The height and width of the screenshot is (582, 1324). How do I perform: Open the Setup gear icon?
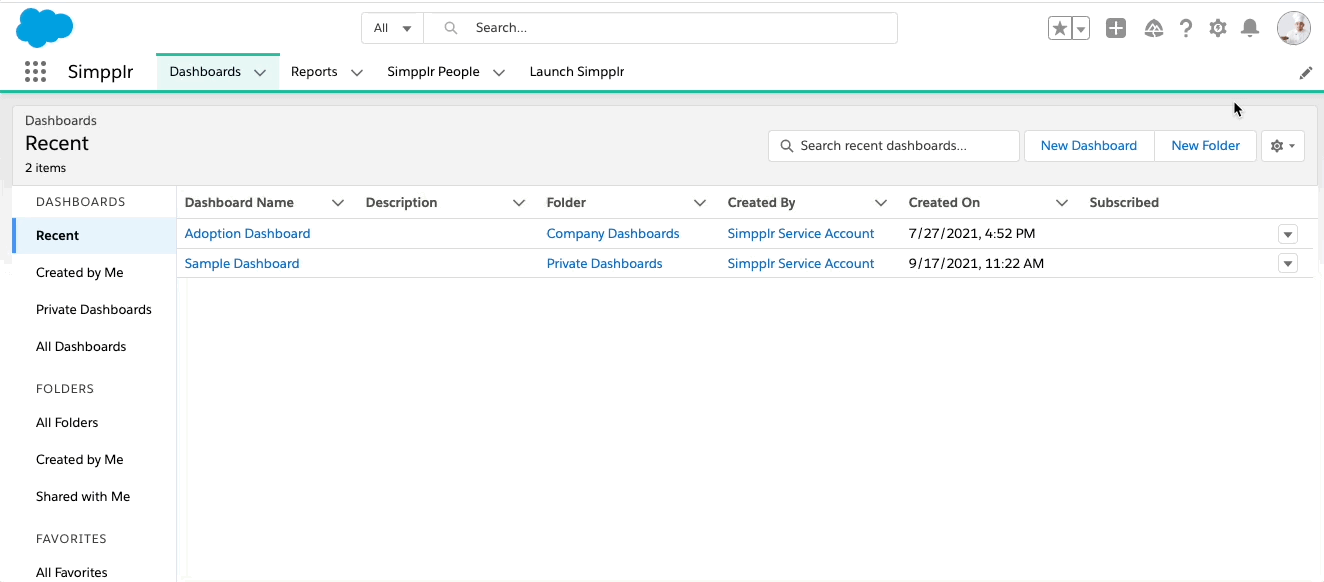(x=1218, y=28)
